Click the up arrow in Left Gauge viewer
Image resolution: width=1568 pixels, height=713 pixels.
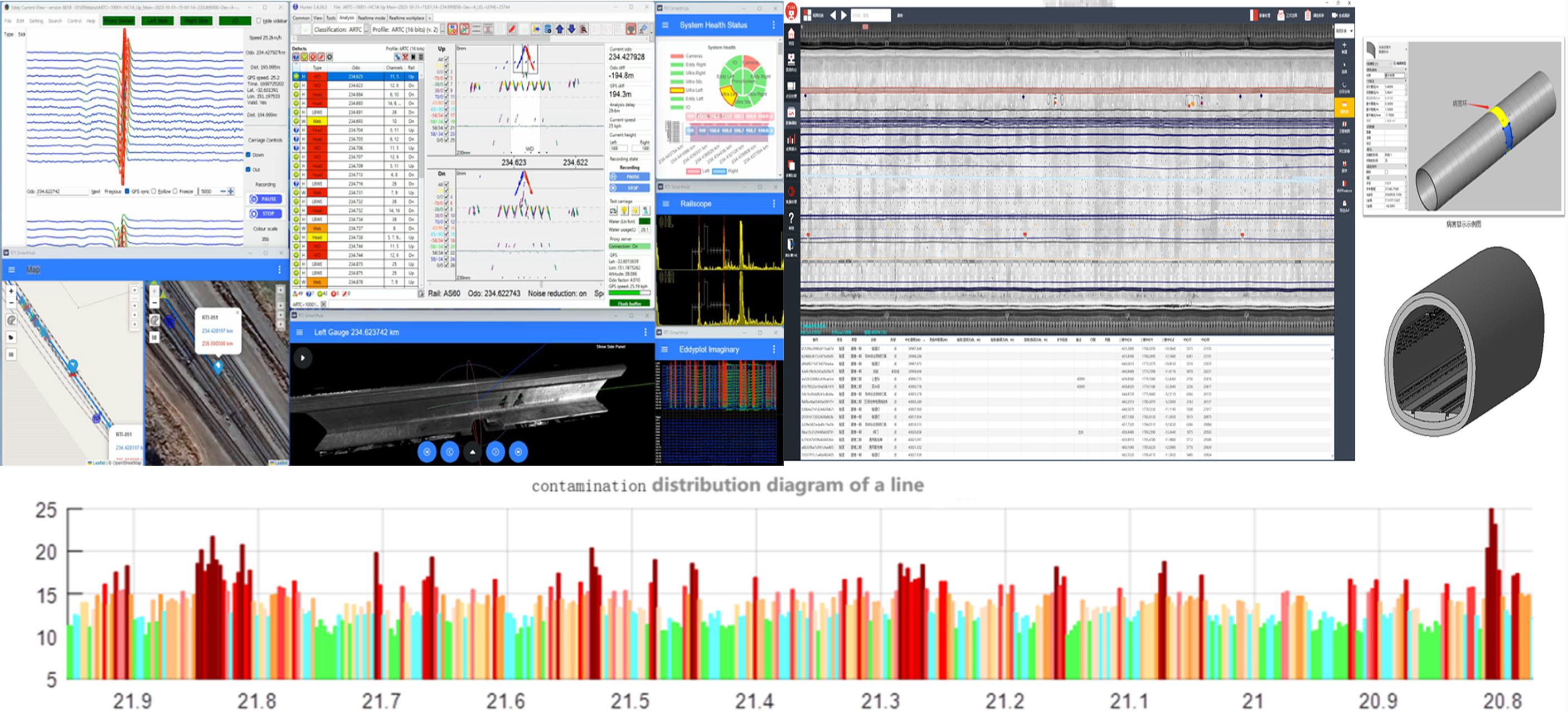(x=472, y=451)
